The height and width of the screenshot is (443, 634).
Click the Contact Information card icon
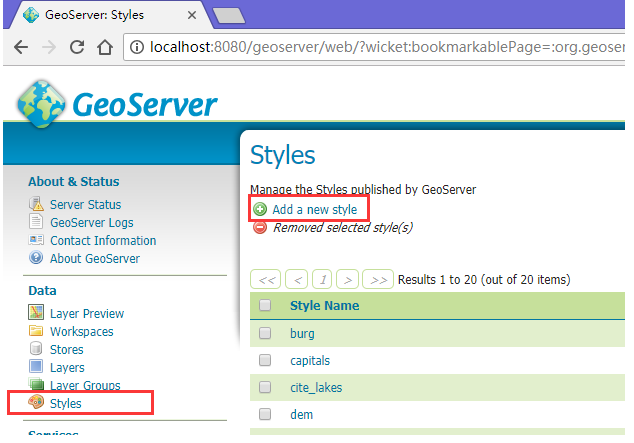pyautogui.click(x=36, y=240)
